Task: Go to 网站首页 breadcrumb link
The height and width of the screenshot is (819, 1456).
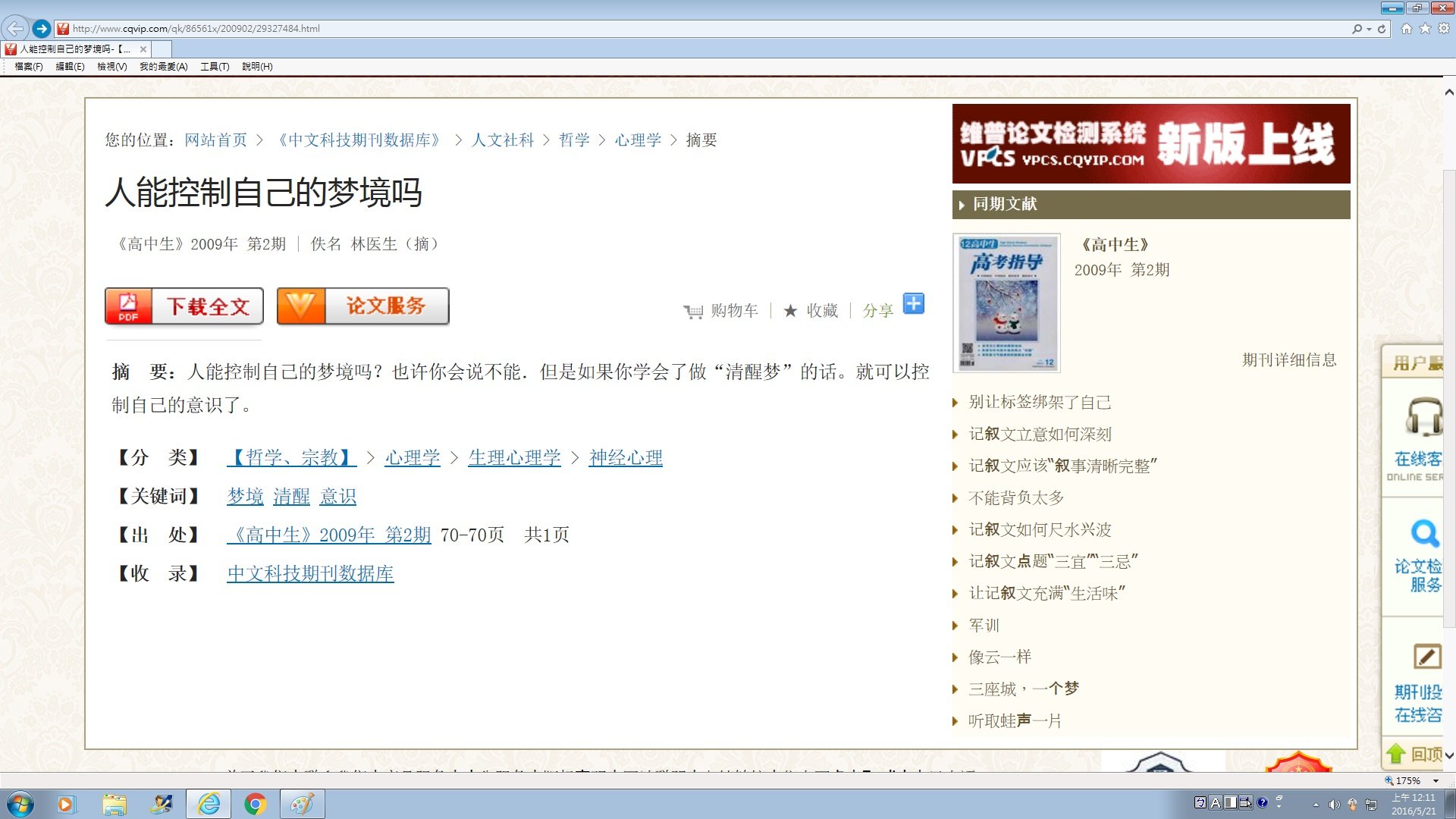Action: coord(216,140)
